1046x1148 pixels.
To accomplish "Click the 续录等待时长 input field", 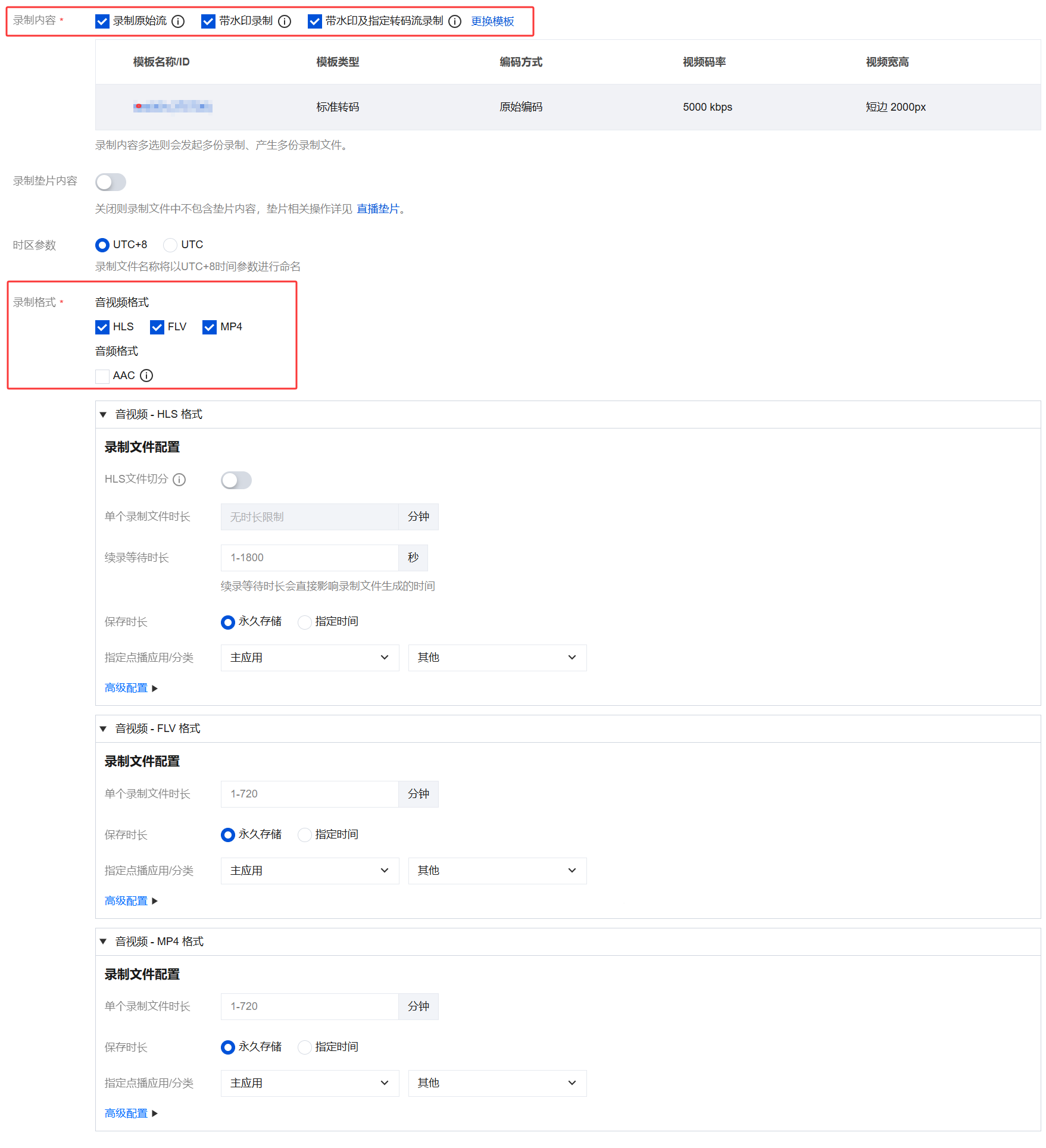I will click(x=310, y=558).
